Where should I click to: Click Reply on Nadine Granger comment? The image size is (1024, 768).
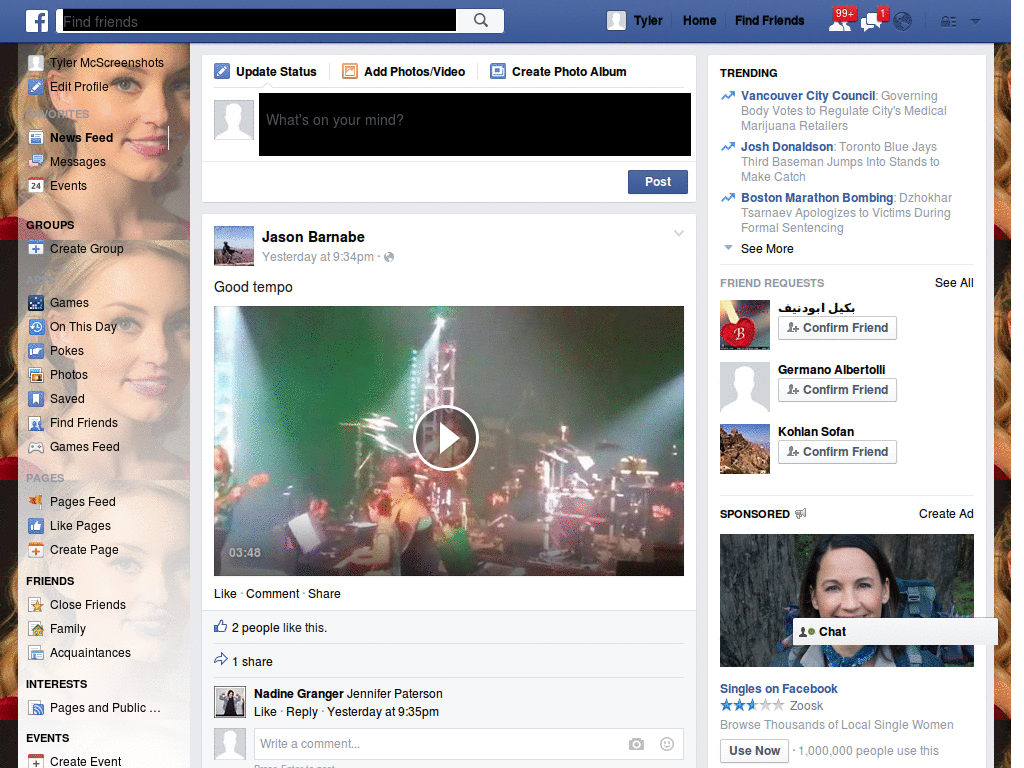pyautogui.click(x=302, y=712)
